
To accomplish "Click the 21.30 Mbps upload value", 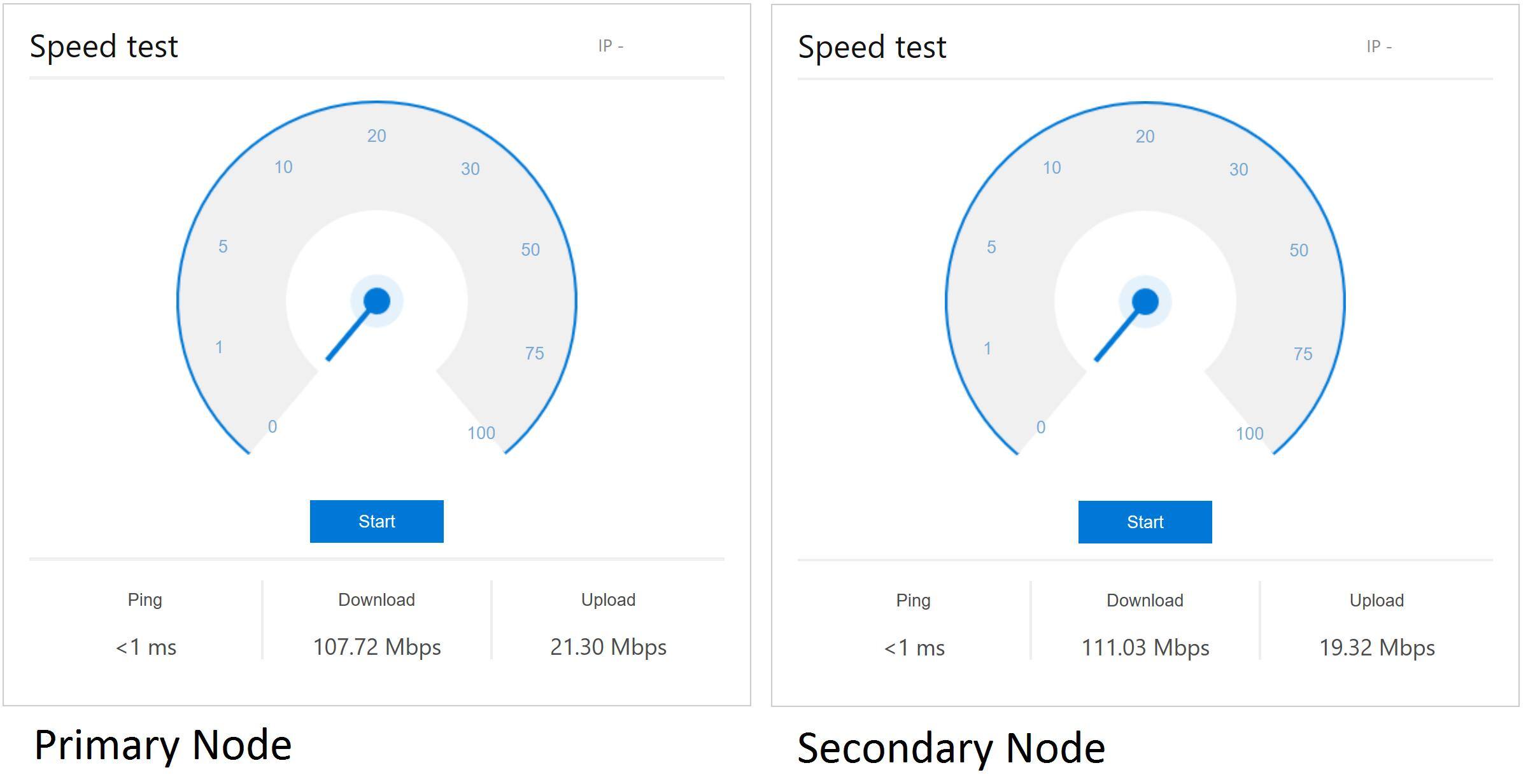I will click(608, 647).
